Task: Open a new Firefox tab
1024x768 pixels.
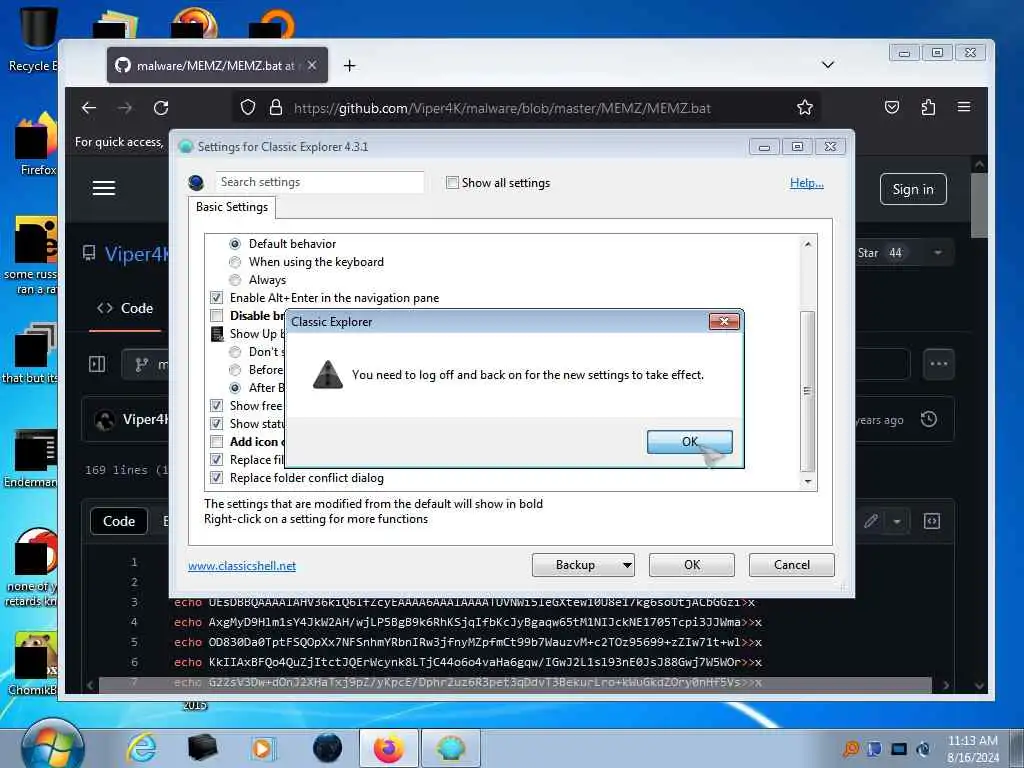Action: (349, 65)
